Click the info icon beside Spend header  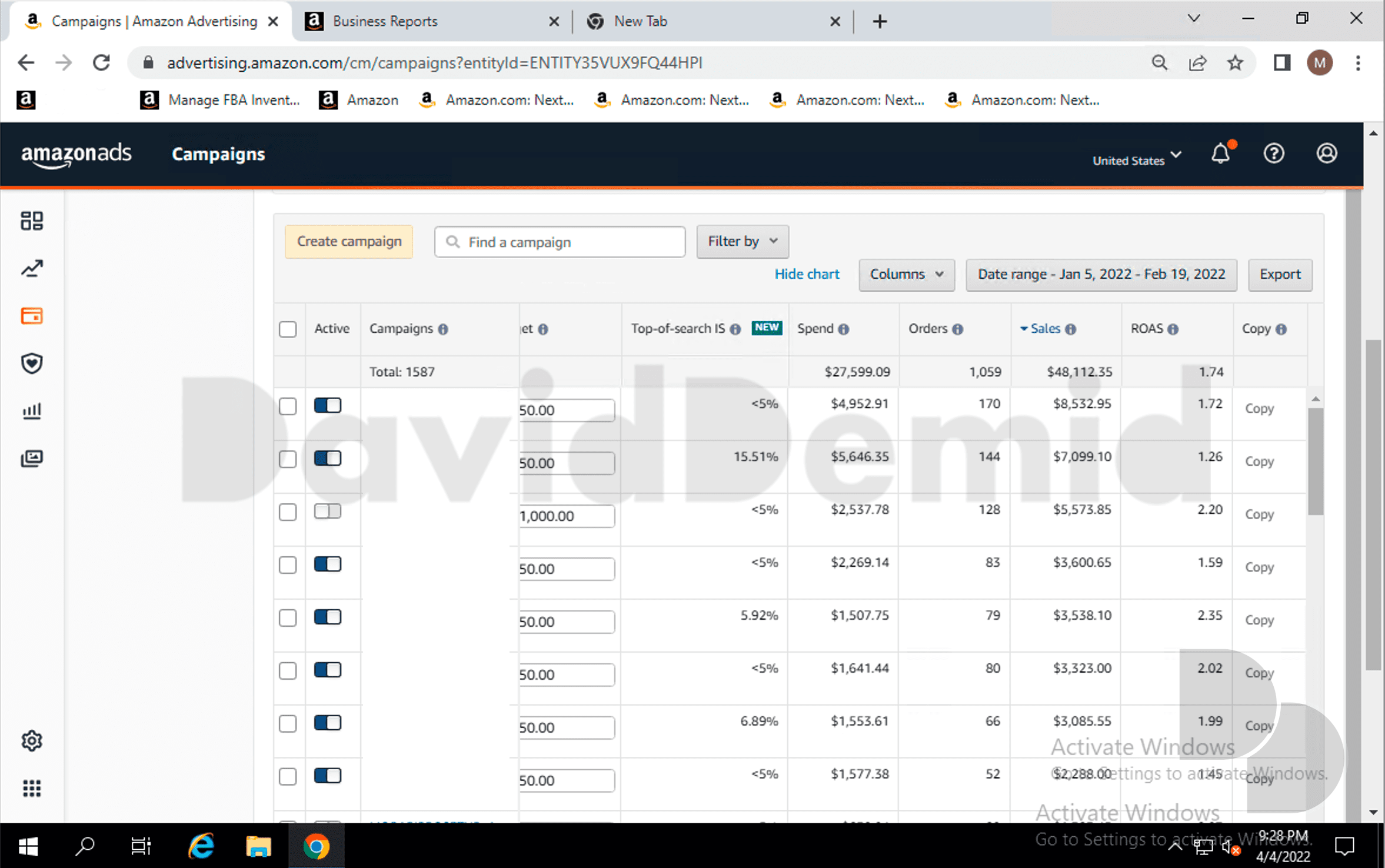(844, 329)
